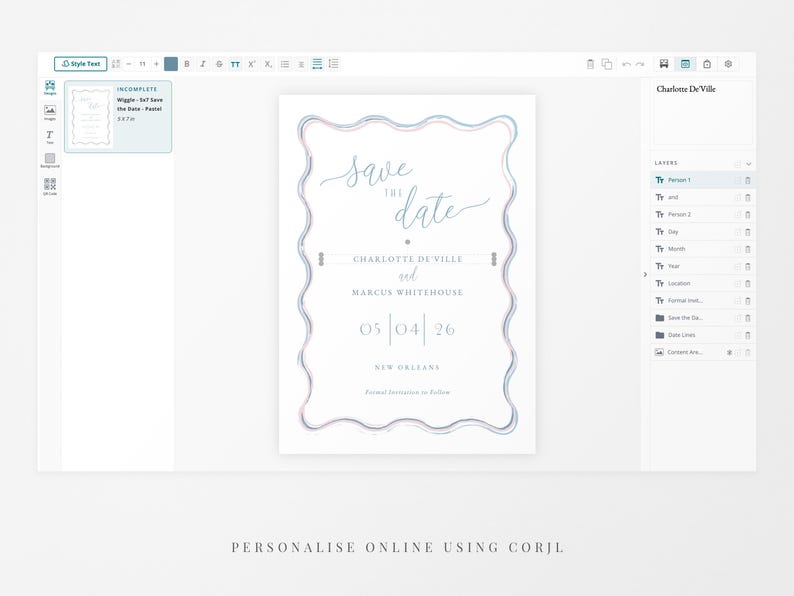Delete the Person 2 layer
This screenshot has width=794, height=596.
click(748, 215)
